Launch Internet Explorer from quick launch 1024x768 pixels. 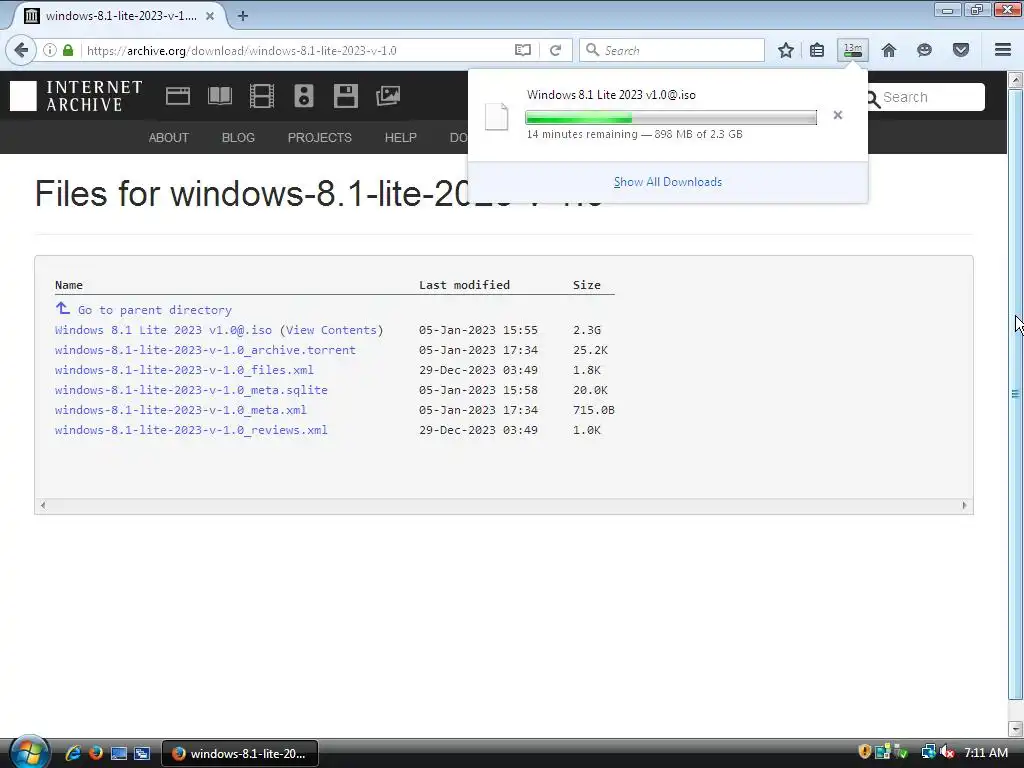coord(72,753)
